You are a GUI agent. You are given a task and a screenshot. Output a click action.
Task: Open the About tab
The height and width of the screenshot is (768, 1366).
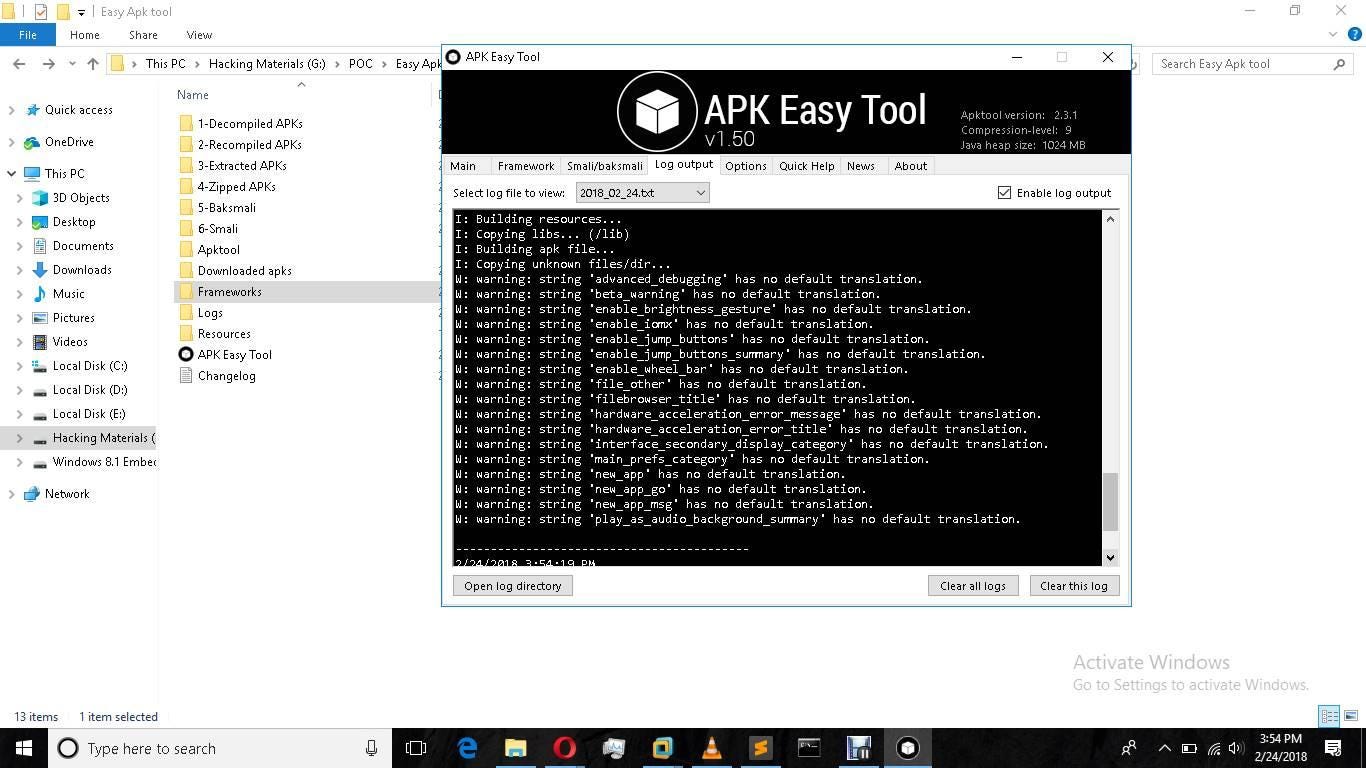(911, 166)
